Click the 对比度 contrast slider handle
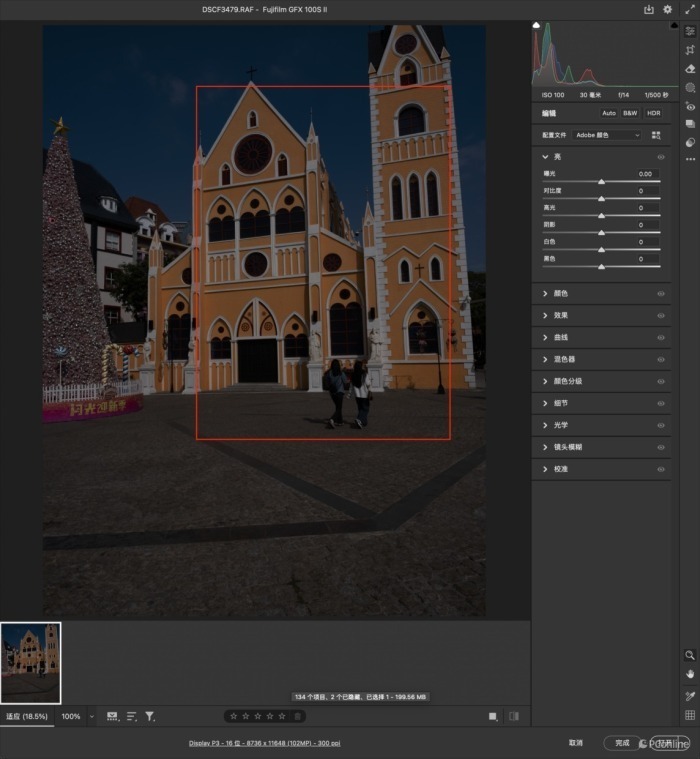Viewport: 700px width, 759px height. 601,198
